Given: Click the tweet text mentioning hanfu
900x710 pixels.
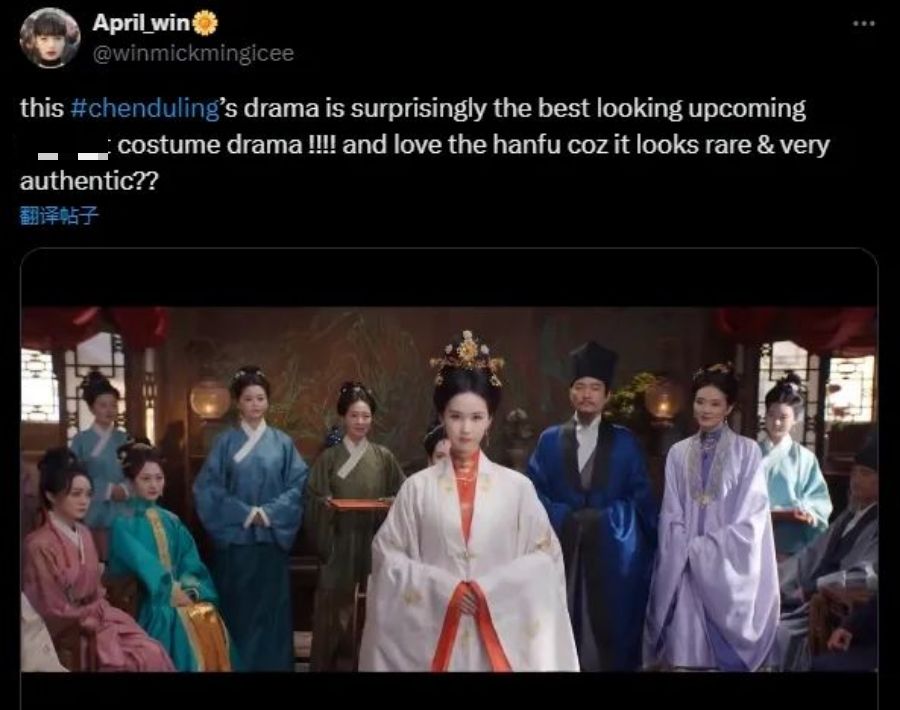Looking at the screenshot, I should [x=425, y=144].
